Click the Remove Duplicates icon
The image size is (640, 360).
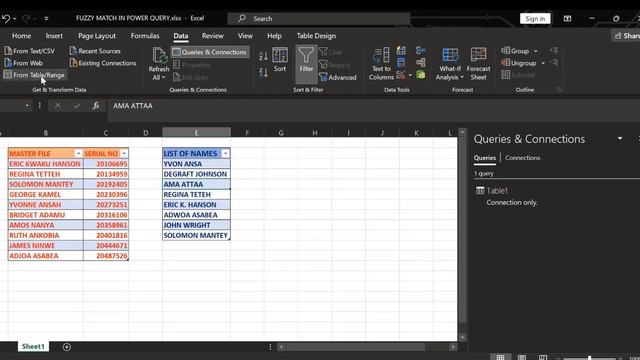pyautogui.click(x=401, y=62)
